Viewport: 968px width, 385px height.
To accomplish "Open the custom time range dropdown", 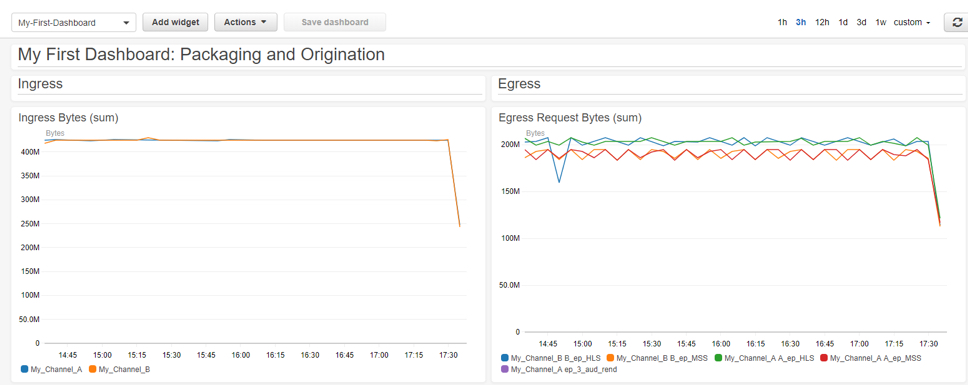I will point(912,22).
